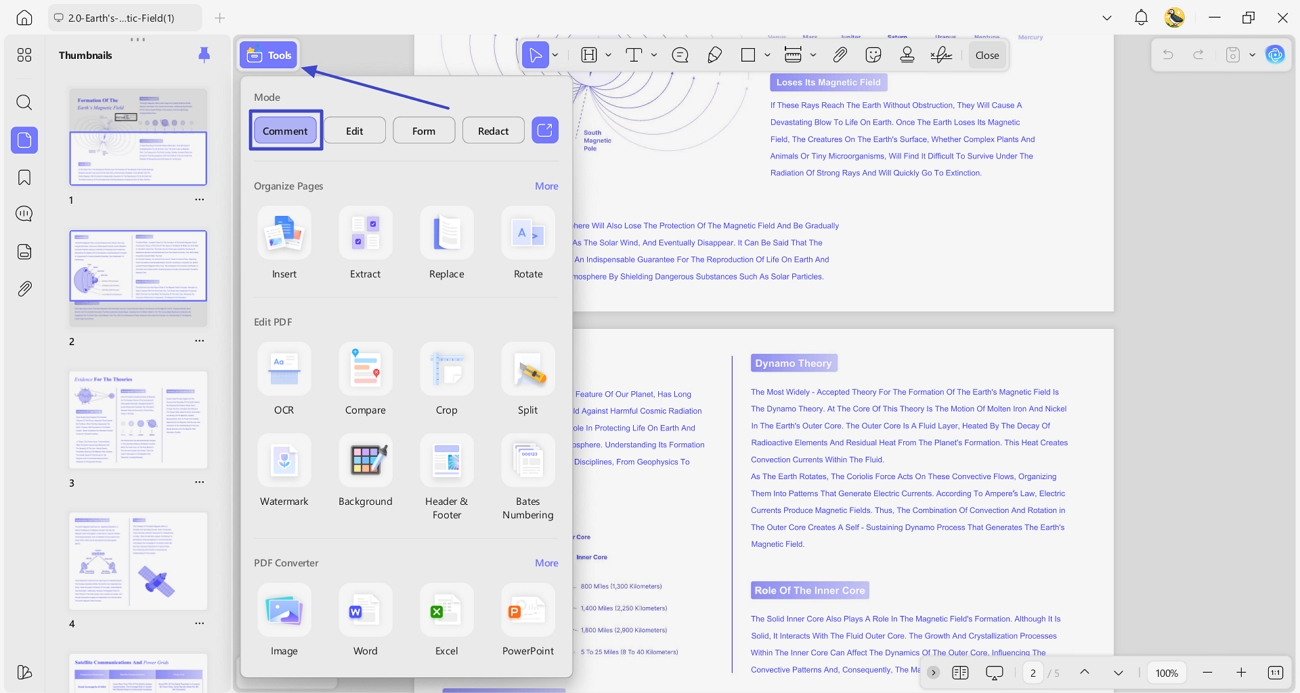This screenshot has height=693, width=1300.
Task: Convert PDF to Image
Action: point(284,620)
